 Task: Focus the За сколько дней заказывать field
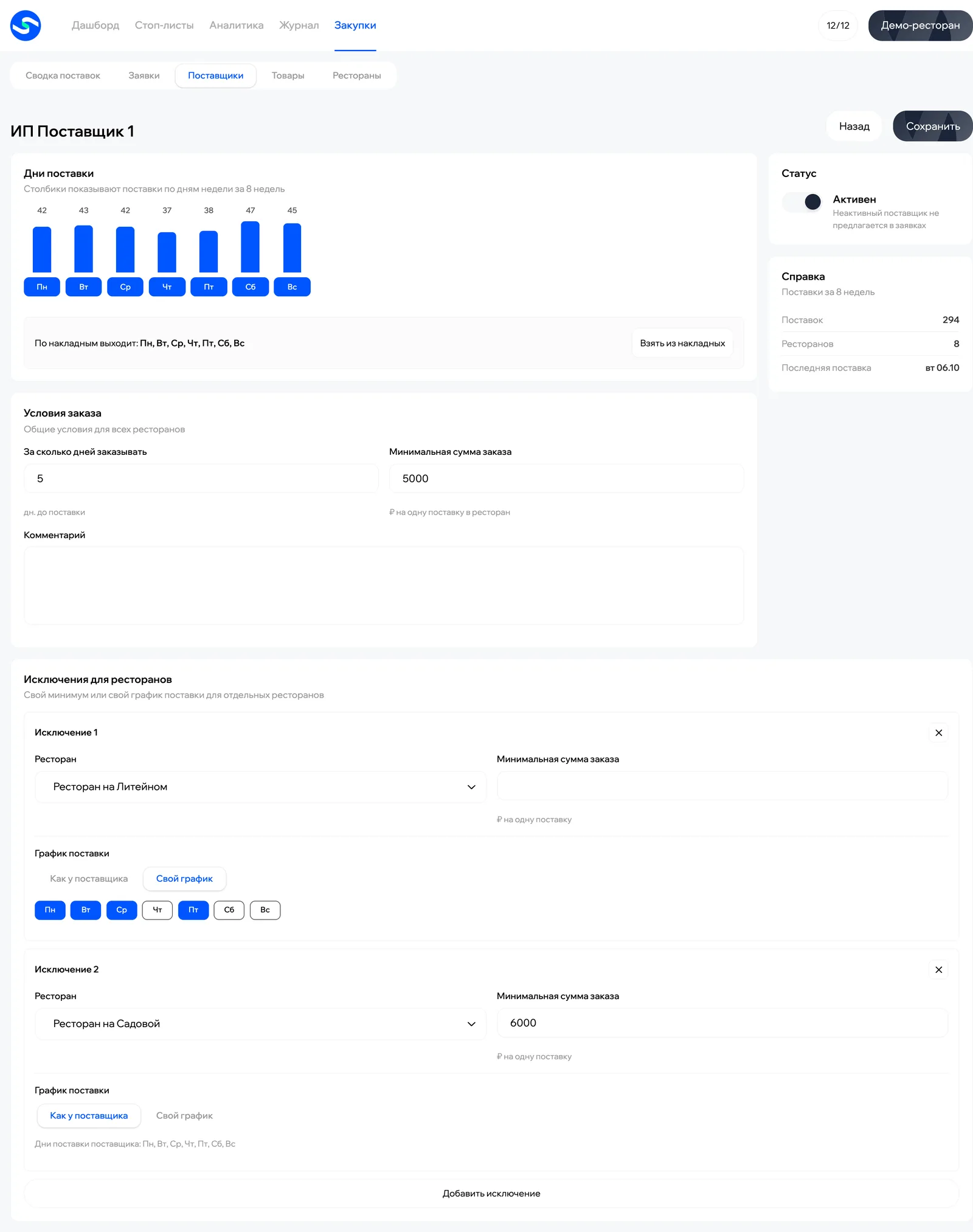[201, 479]
